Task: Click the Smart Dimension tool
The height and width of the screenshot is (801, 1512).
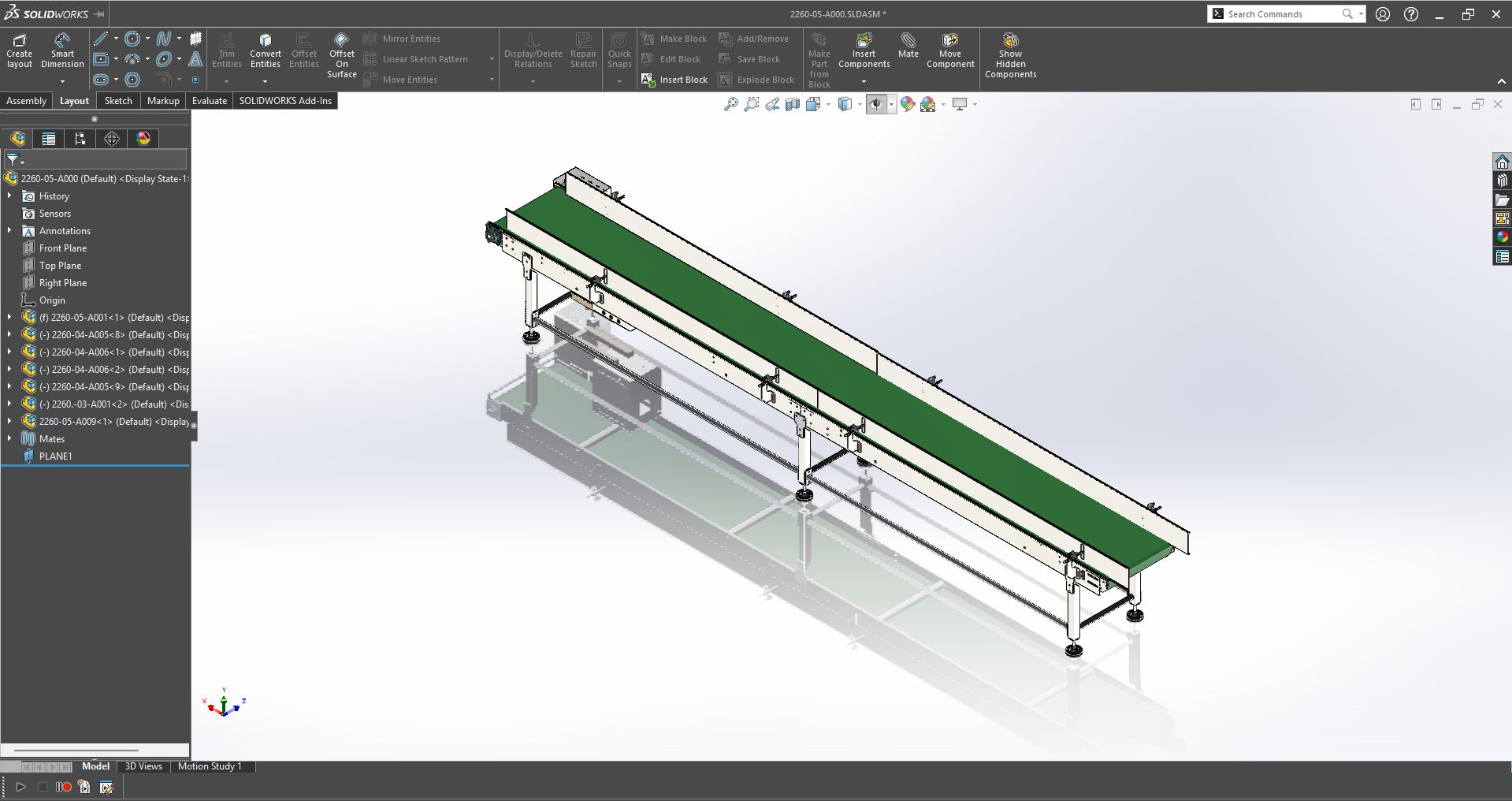Action: 62,50
